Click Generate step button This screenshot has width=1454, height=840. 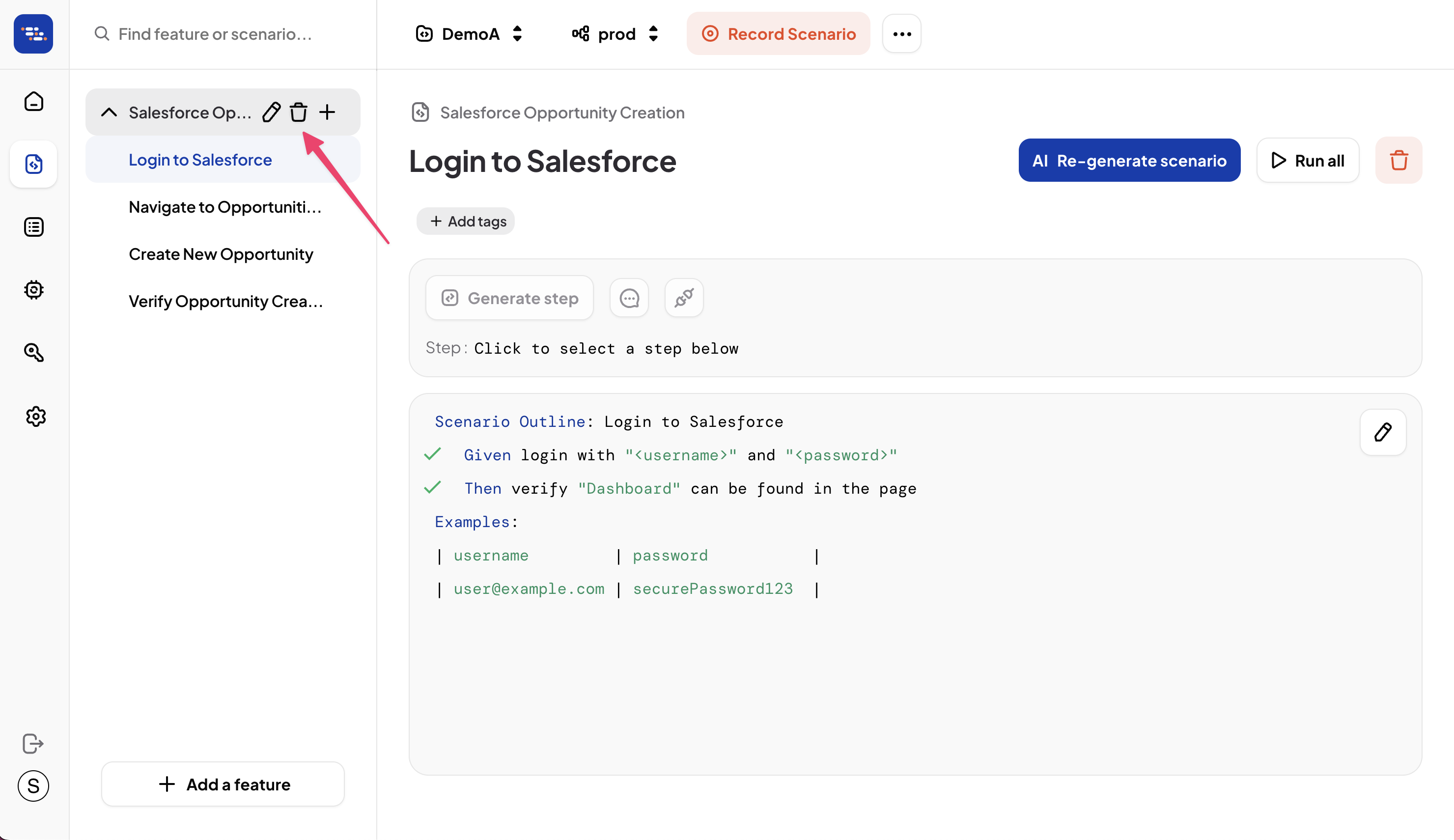510,298
